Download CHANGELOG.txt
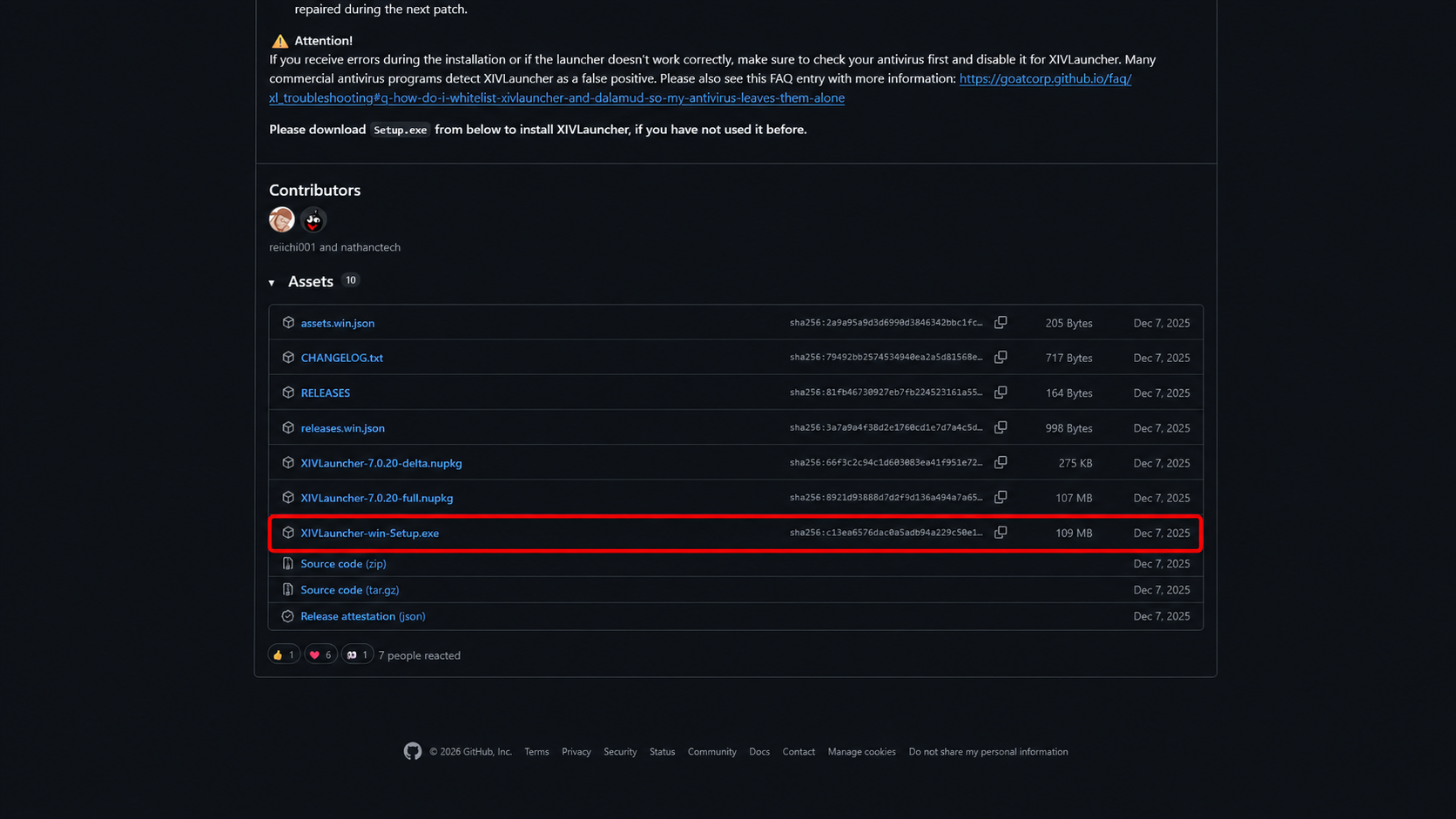The image size is (1456, 819). click(x=341, y=358)
